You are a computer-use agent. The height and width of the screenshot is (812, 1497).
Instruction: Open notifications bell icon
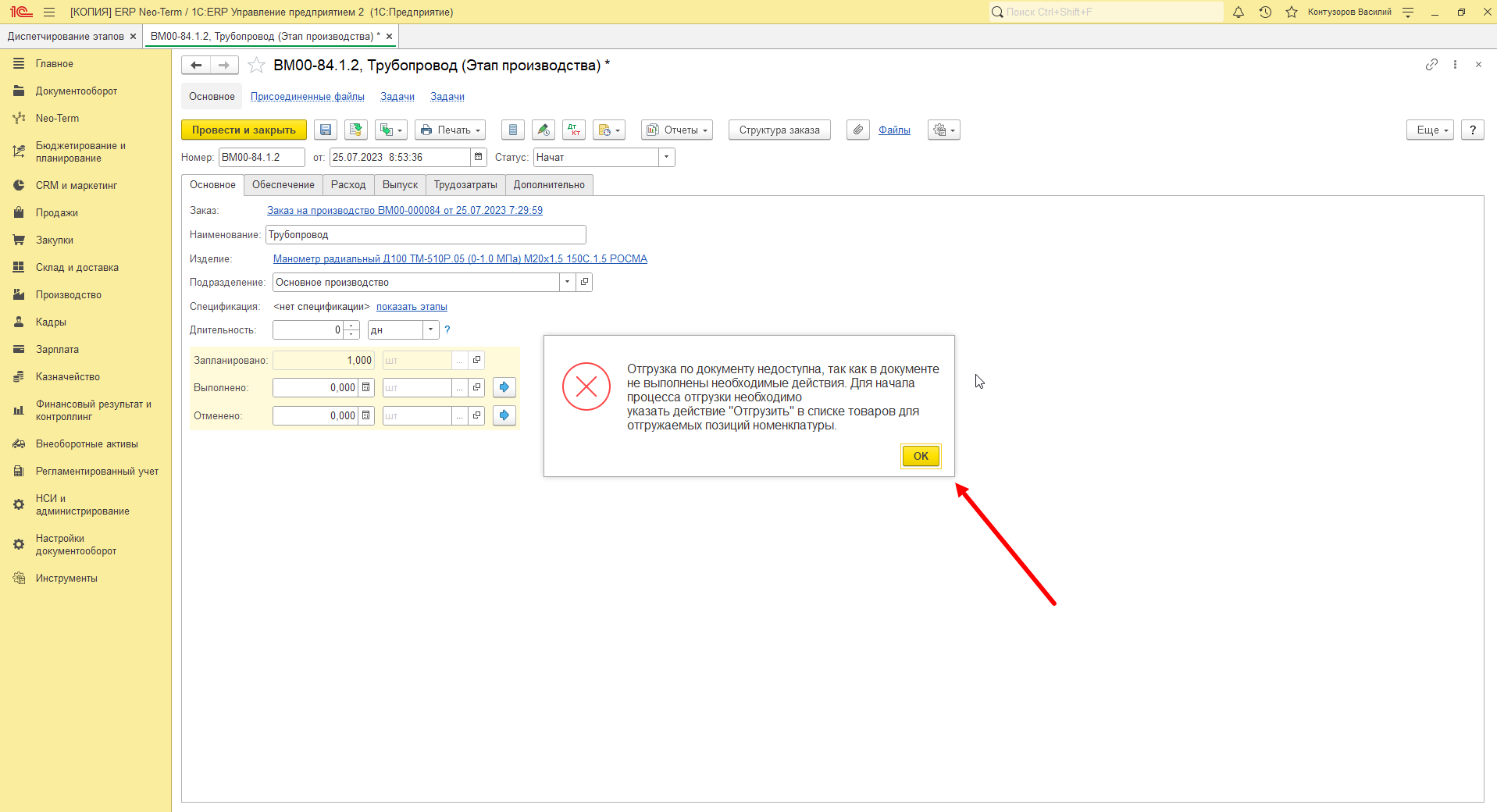tap(1239, 12)
